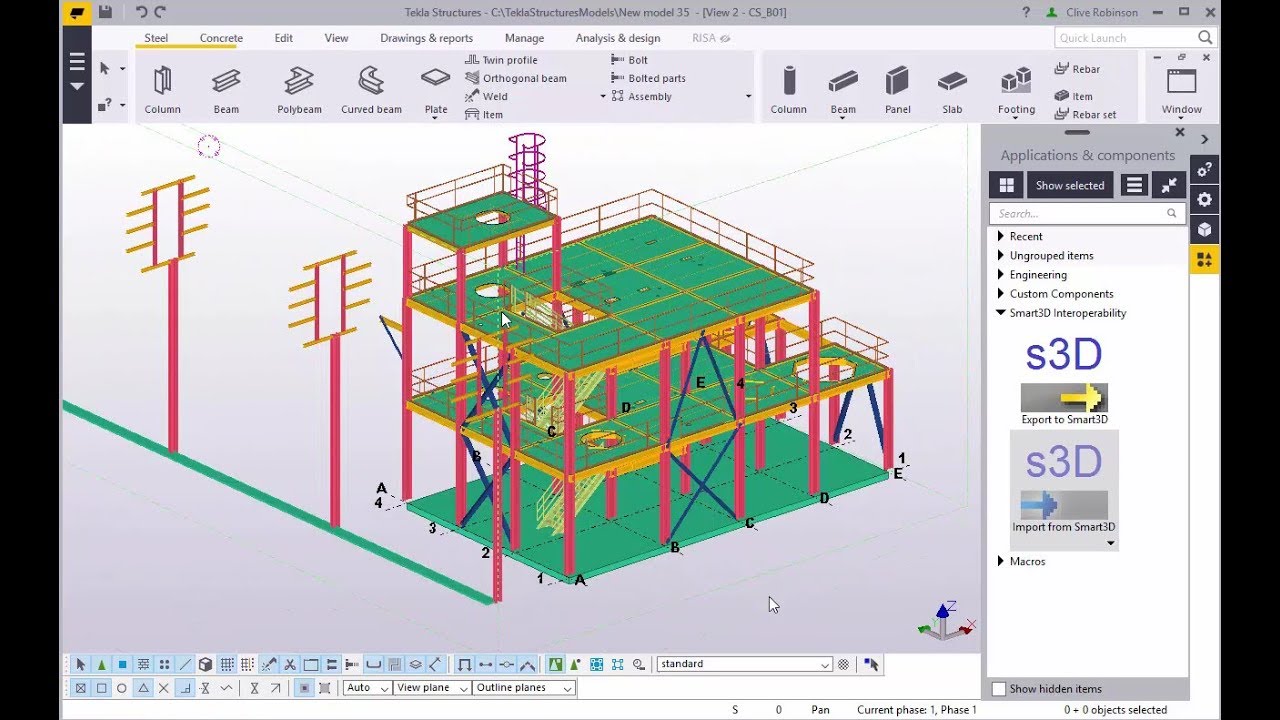This screenshot has height=720, width=1280.
Task: Open the Outline planes dropdown
Action: [524, 688]
